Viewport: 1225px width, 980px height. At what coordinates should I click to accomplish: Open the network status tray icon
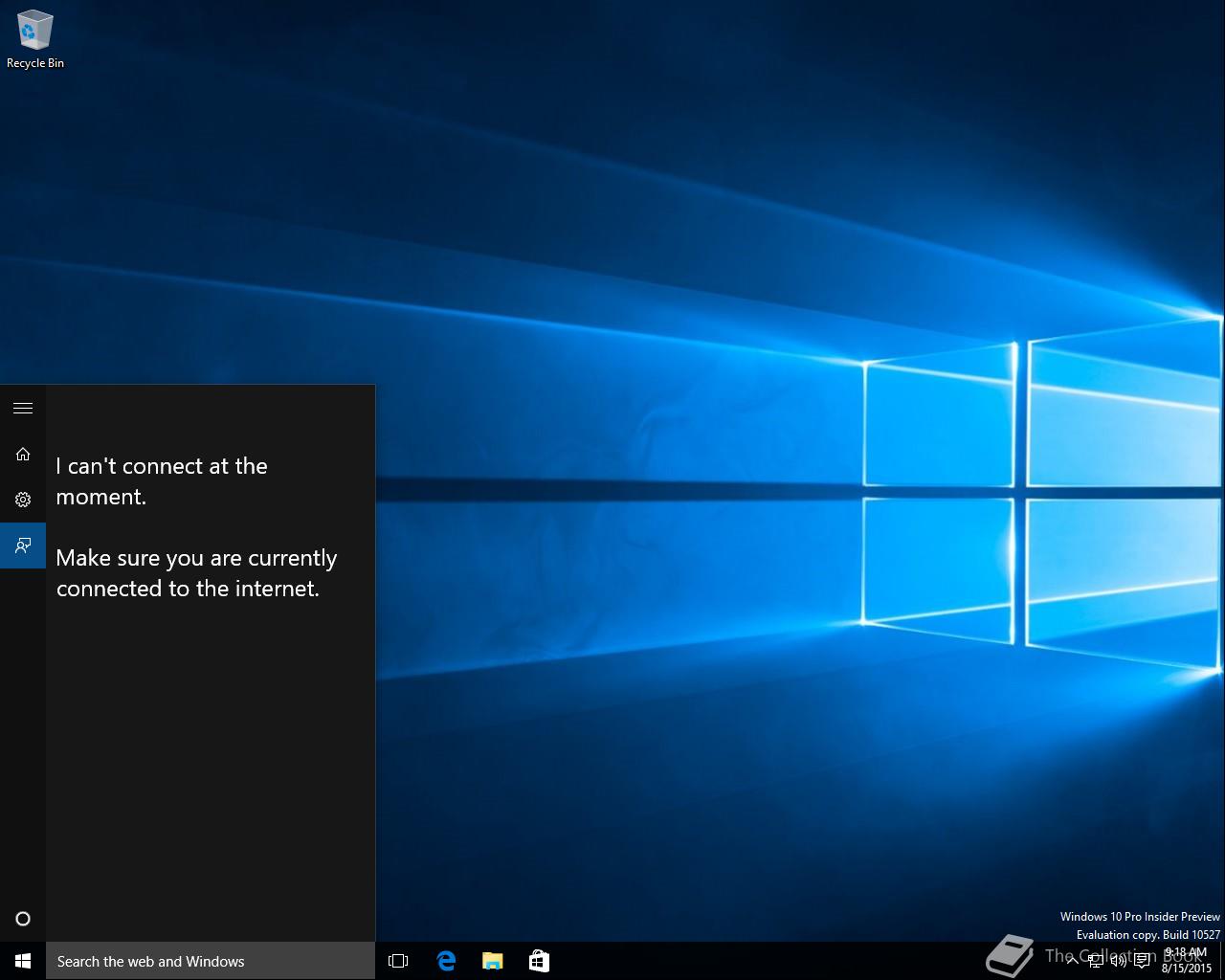[1096, 961]
